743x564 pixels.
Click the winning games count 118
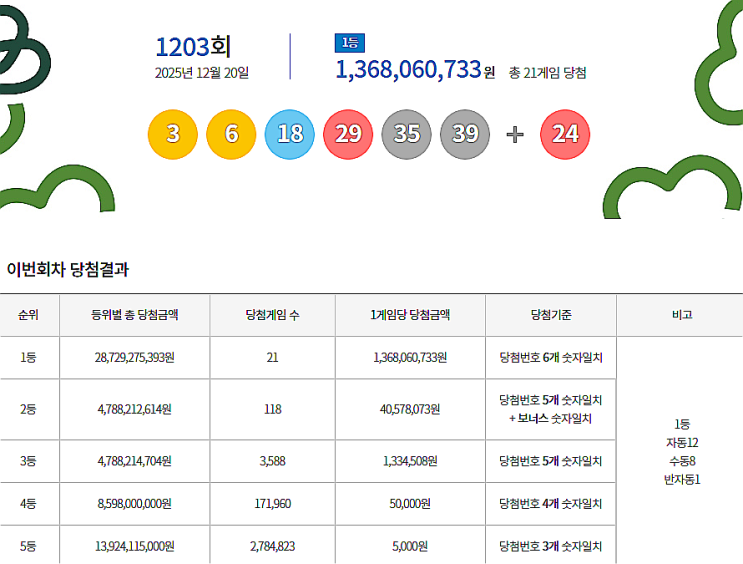pos(272,409)
